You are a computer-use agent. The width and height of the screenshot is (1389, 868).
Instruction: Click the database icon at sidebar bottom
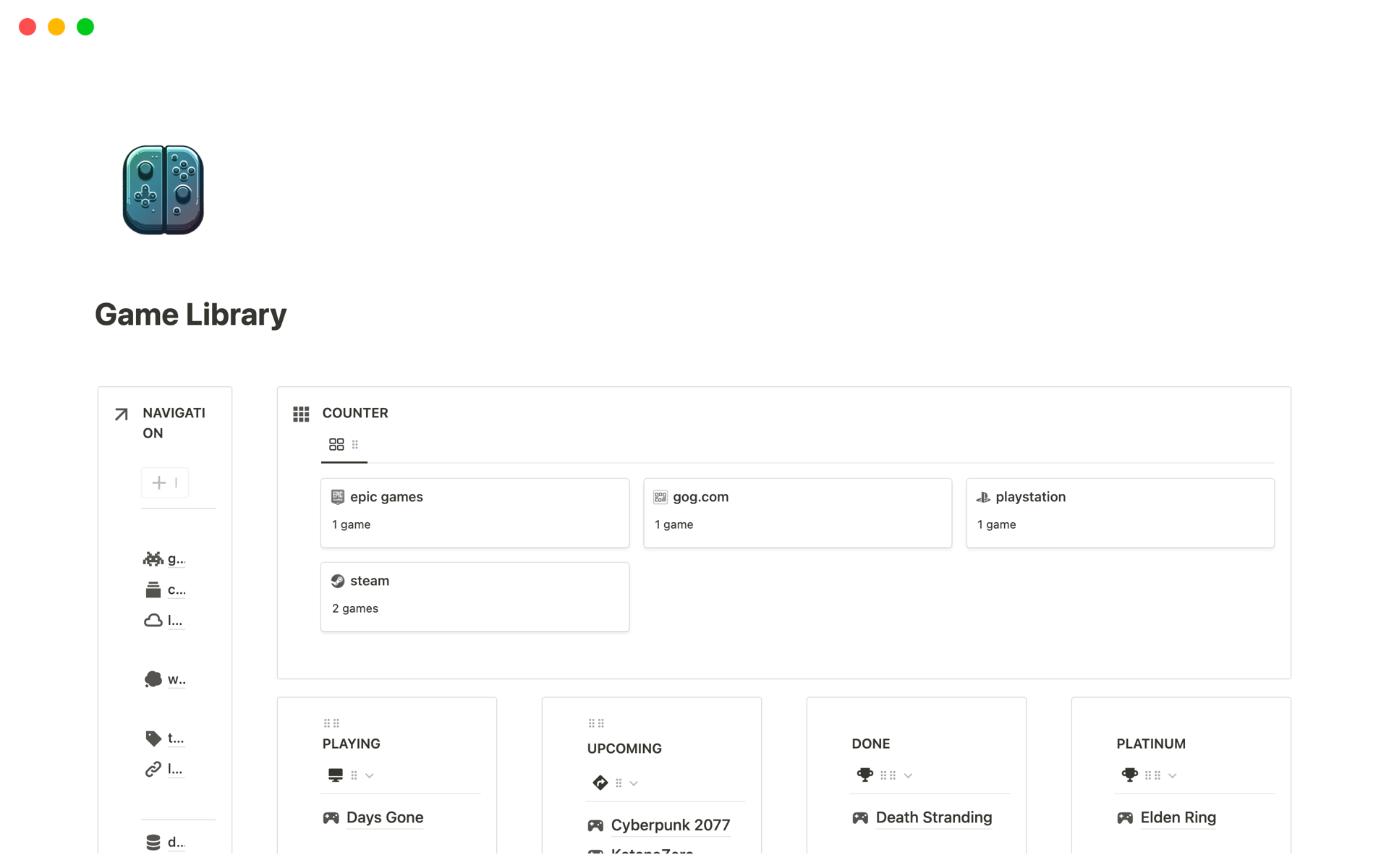(x=153, y=841)
